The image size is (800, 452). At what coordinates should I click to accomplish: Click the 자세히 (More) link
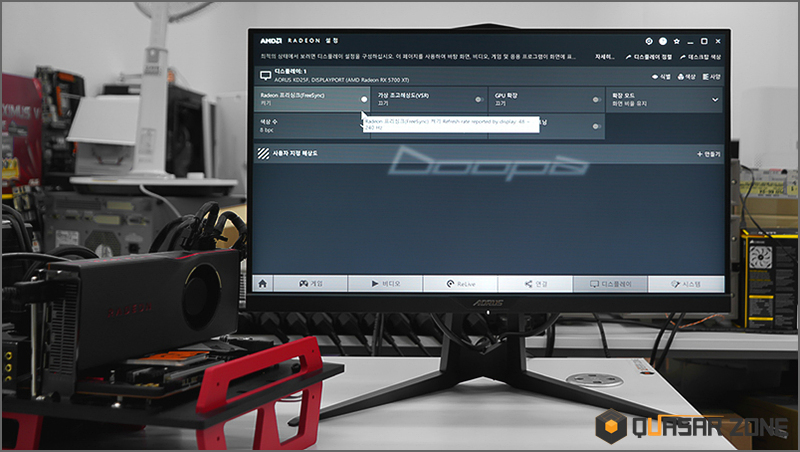pyautogui.click(x=605, y=57)
